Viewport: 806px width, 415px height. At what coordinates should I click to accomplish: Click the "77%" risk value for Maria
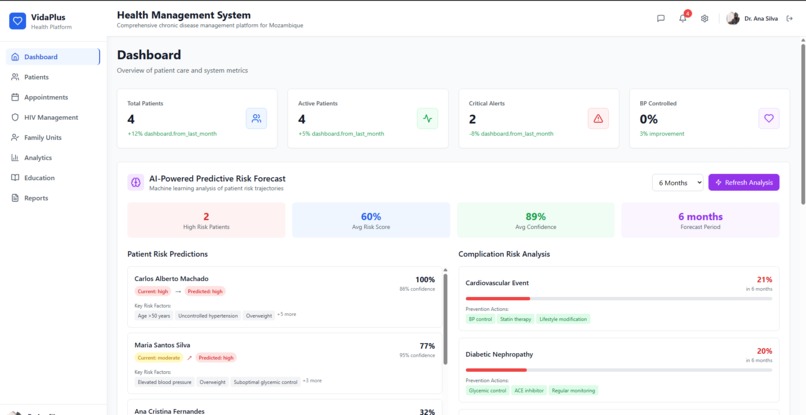[x=427, y=346]
